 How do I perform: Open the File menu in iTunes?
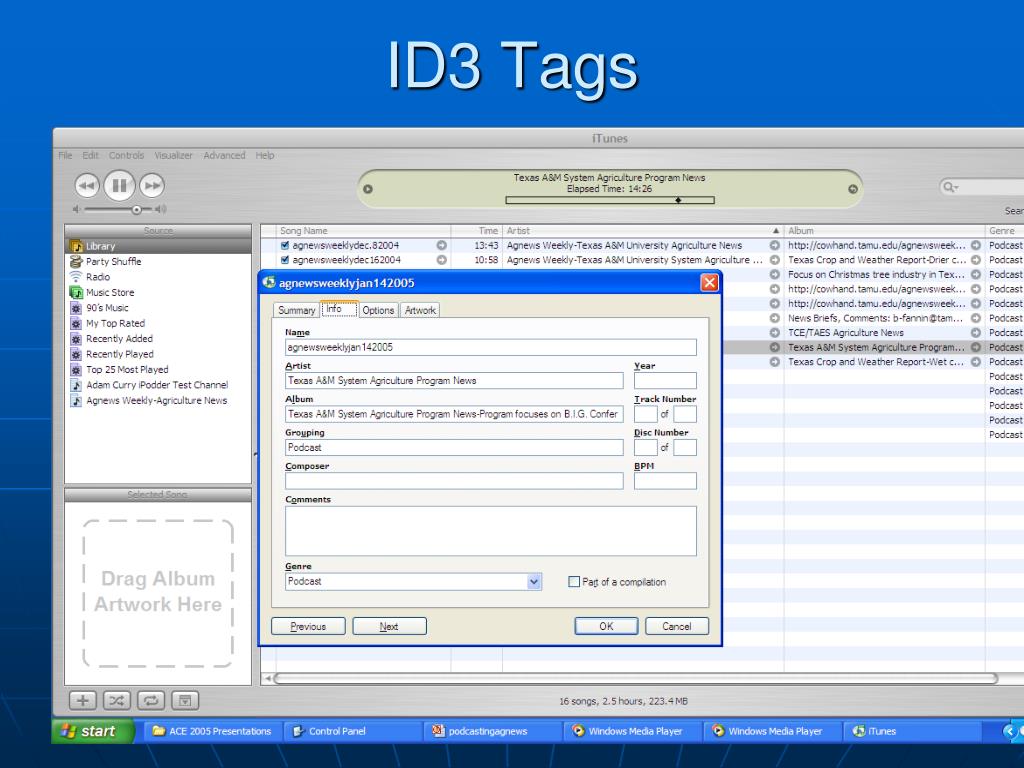(x=65, y=155)
